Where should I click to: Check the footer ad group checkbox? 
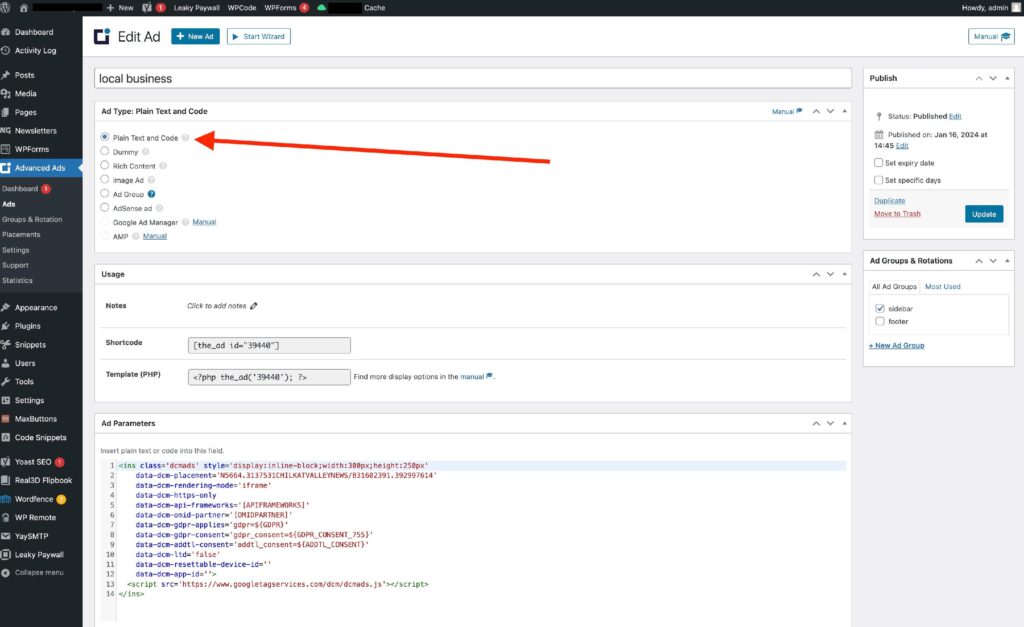coord(879,322)
